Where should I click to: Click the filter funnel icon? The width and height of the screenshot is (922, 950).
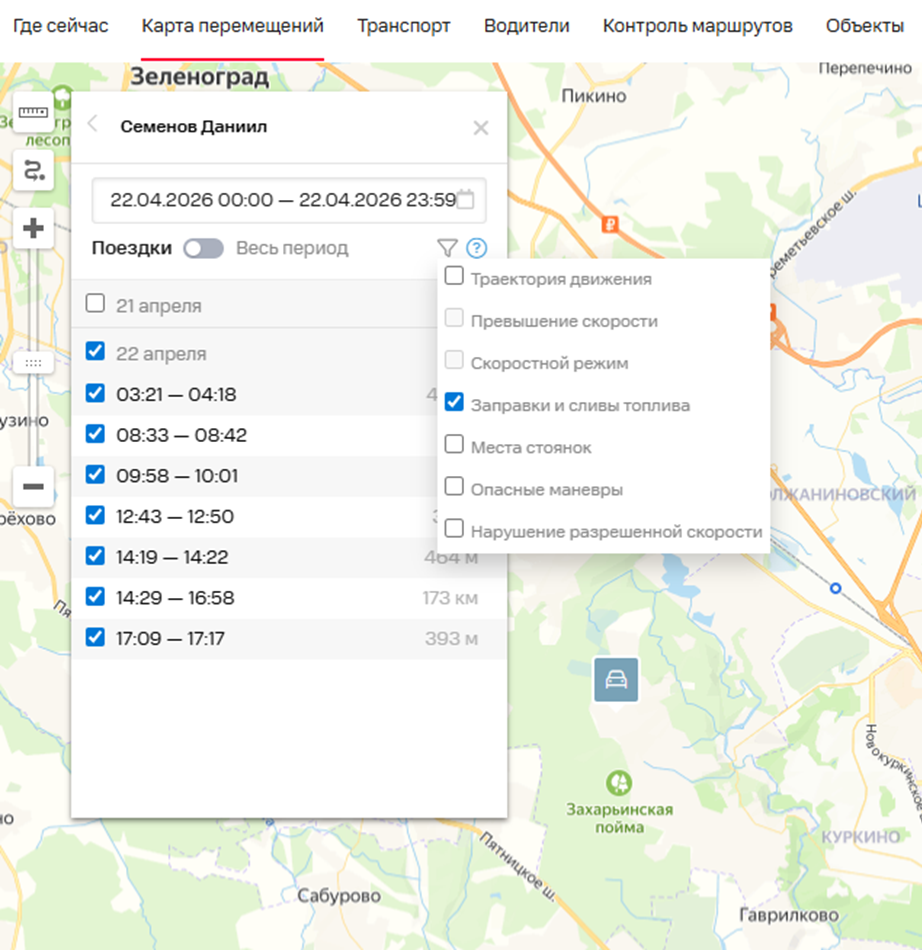click(446, 248)
